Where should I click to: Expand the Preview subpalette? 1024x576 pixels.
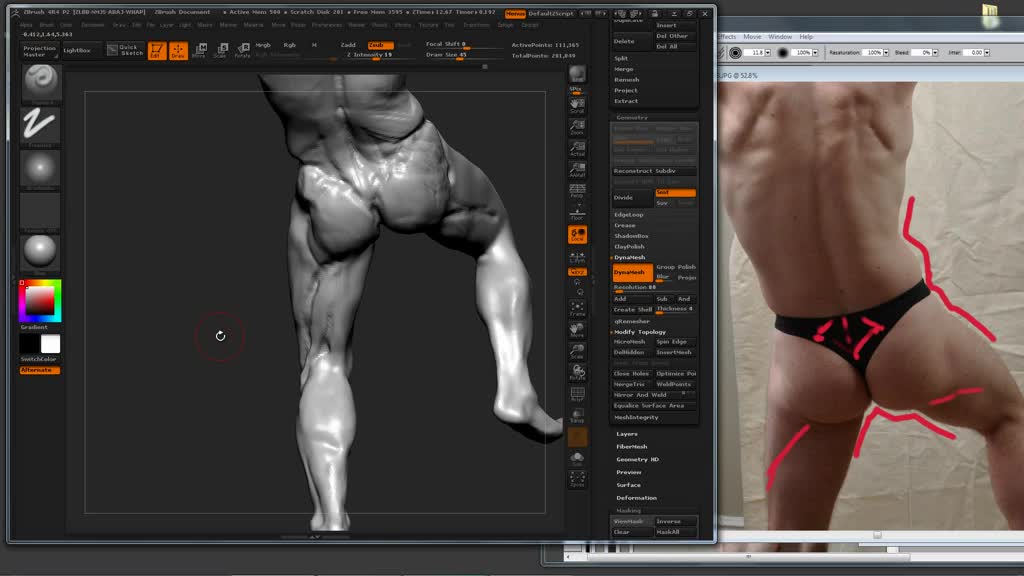pos(629,472)
